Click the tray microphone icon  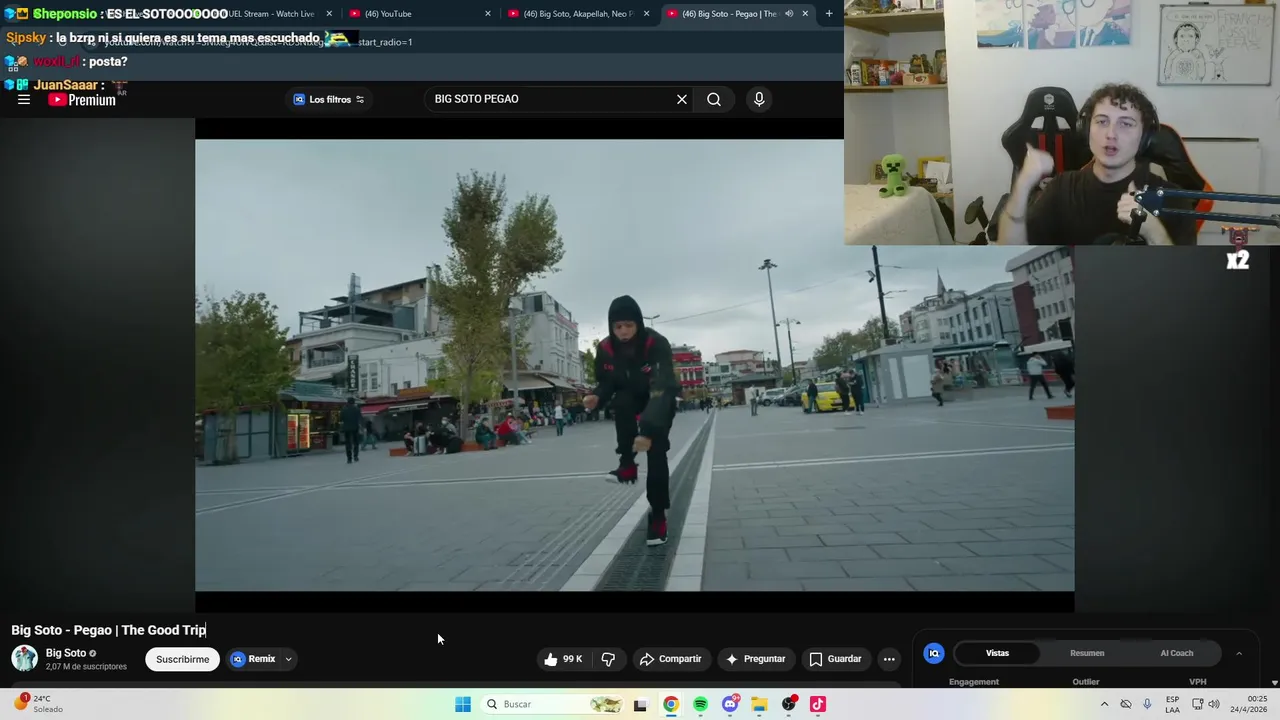(x=1147, y=704)
